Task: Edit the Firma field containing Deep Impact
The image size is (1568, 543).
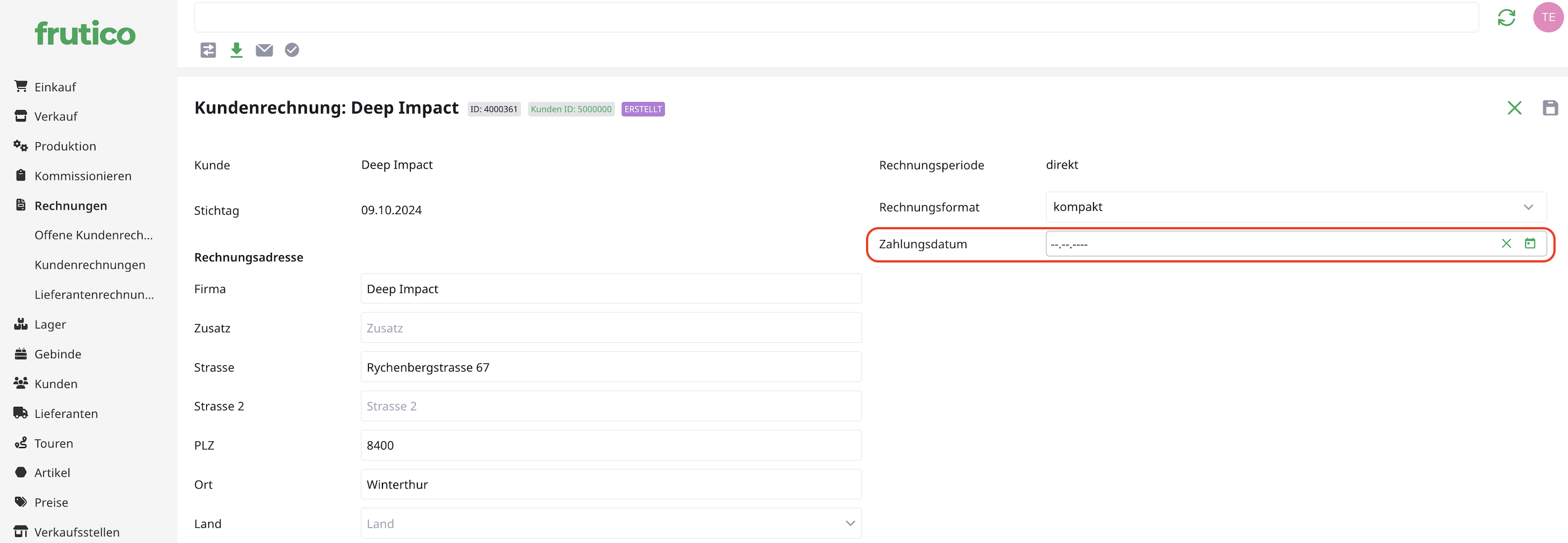Action: [x=611, y=288]
